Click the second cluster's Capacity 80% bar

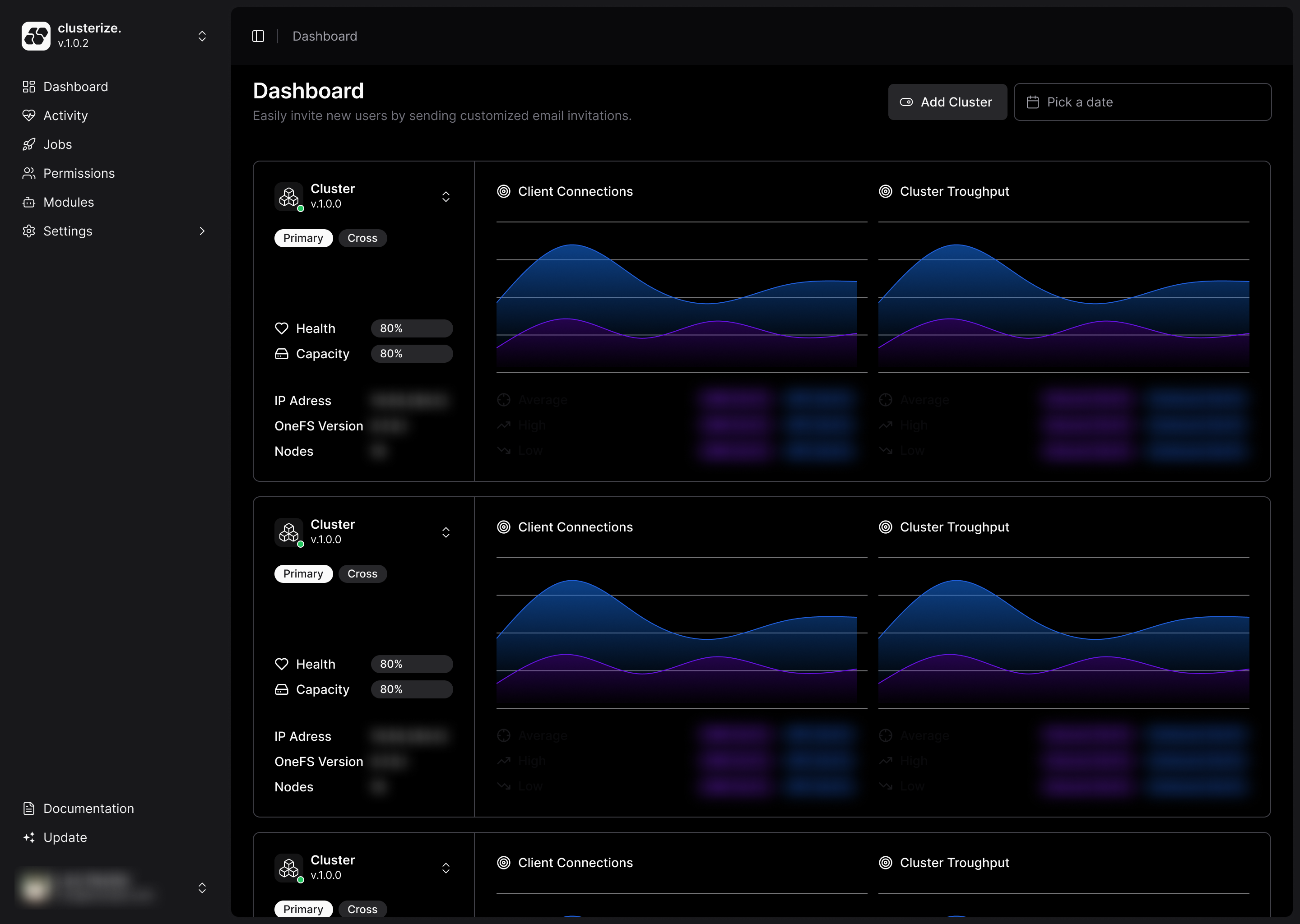[412, 689]
